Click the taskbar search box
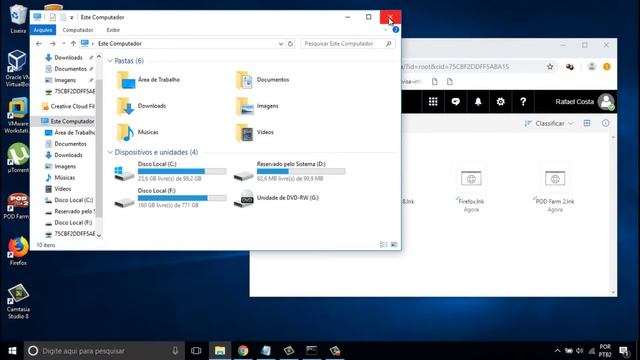Image resolution: width=640 pixels, height=360 pixels. (x=104, y=351)
